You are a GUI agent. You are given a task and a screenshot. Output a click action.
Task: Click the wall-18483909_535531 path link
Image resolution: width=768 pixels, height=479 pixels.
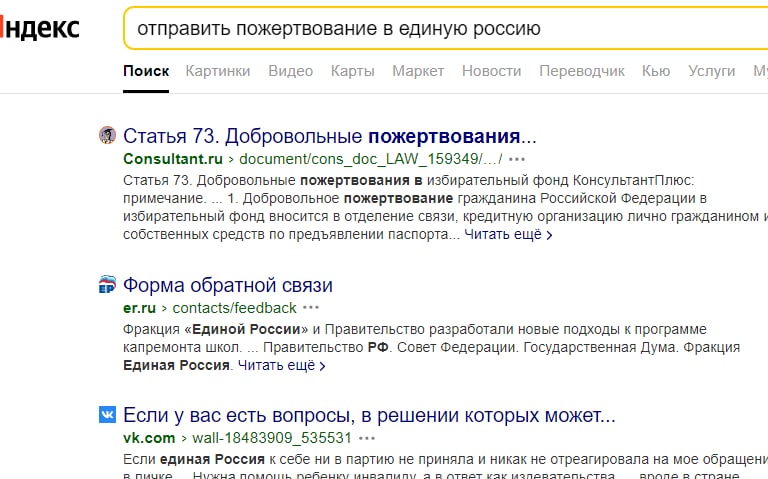click(x=272, y=438)
